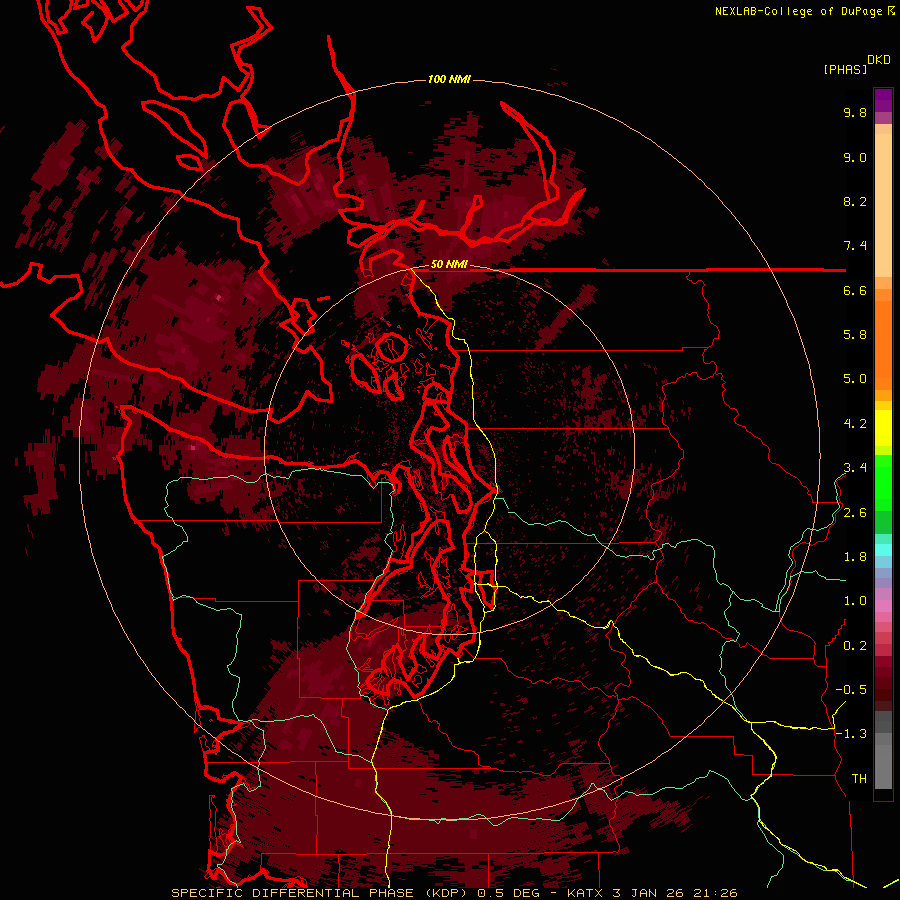
Task: Click the 5.8 value on the scale
Action: pyautogui.click(x=855, y=335)
